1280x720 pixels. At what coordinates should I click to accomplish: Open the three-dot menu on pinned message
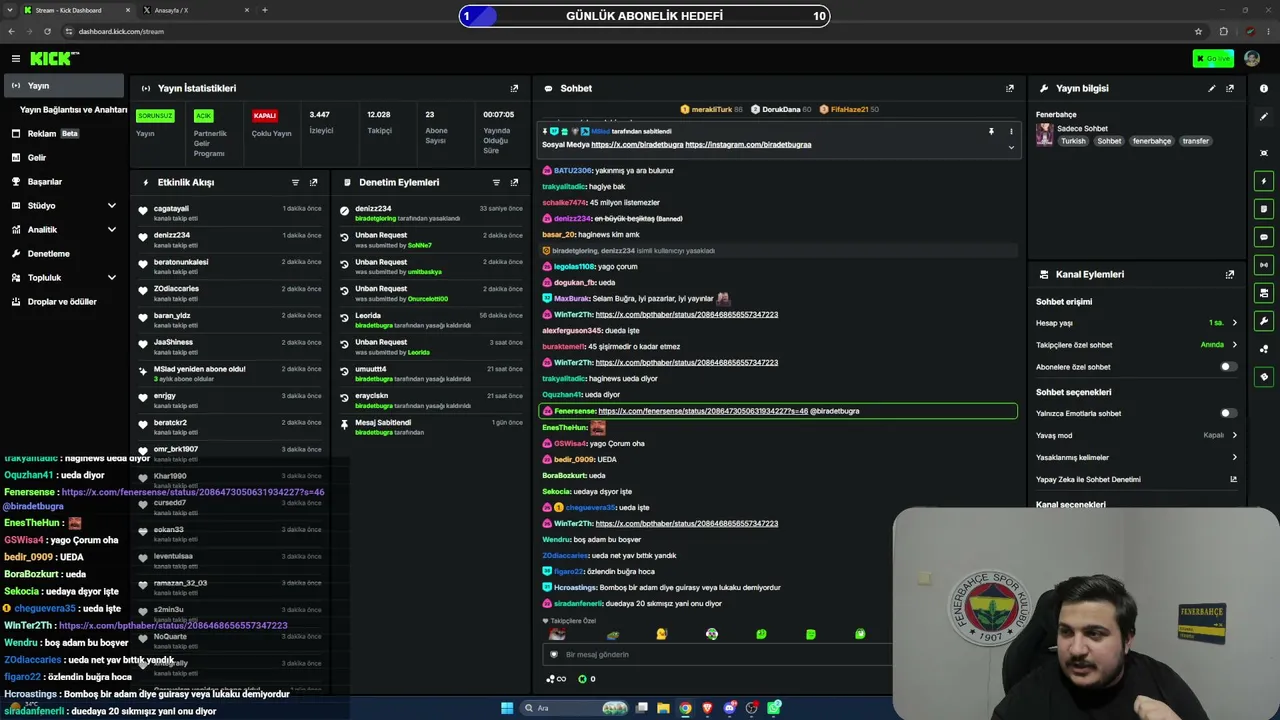tap(1011, 131)
